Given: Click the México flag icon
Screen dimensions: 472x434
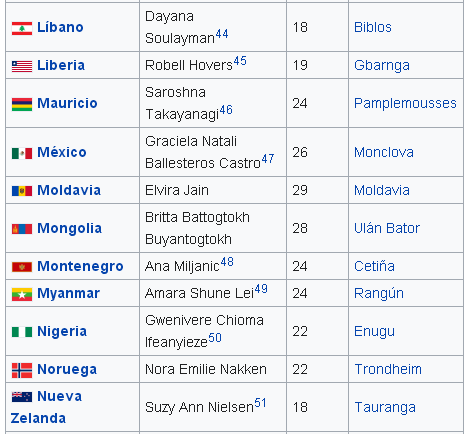Looking at the screenshot, I should (22, 153).
